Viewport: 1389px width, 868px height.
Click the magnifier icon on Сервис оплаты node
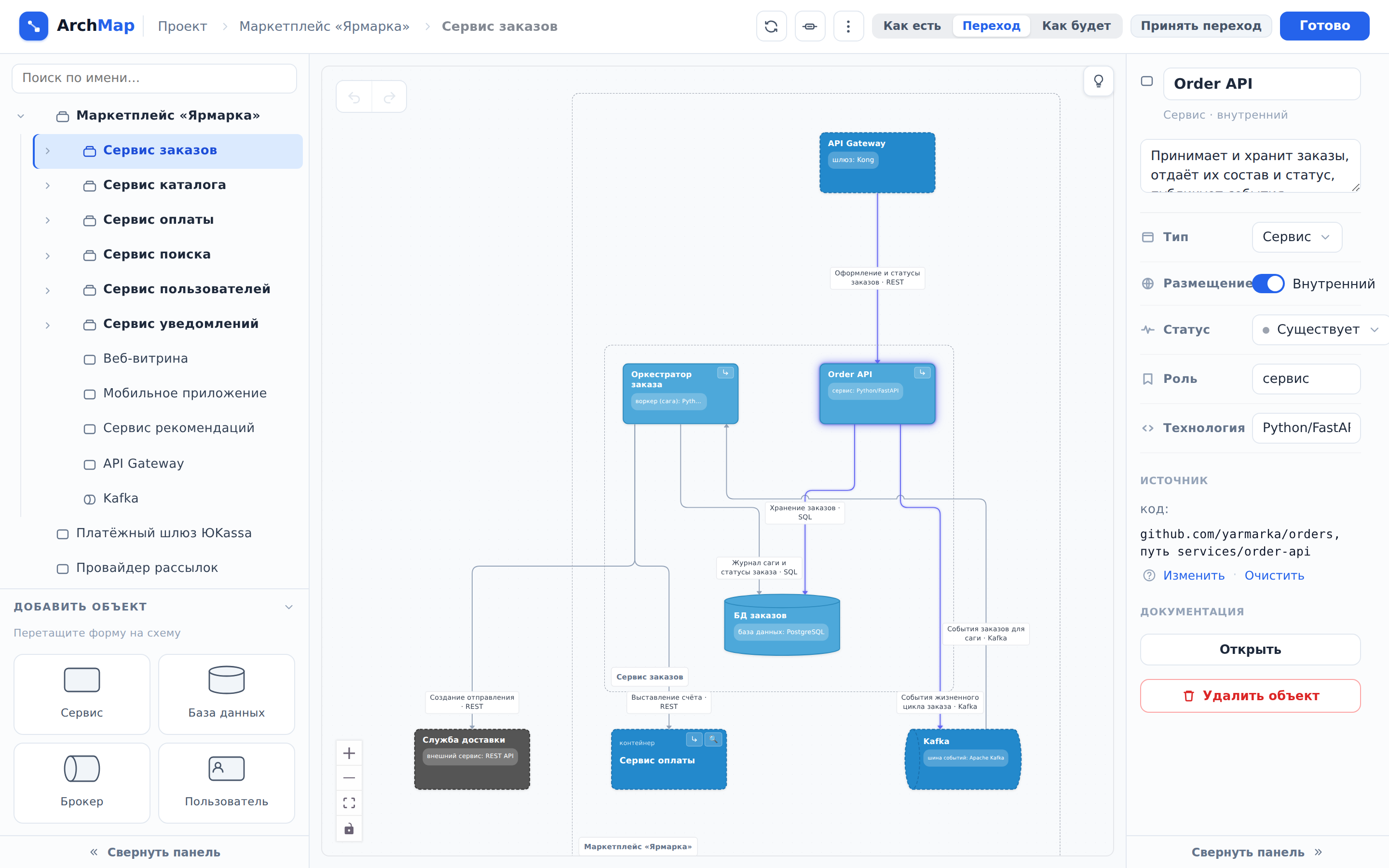(x=713, y=739)
